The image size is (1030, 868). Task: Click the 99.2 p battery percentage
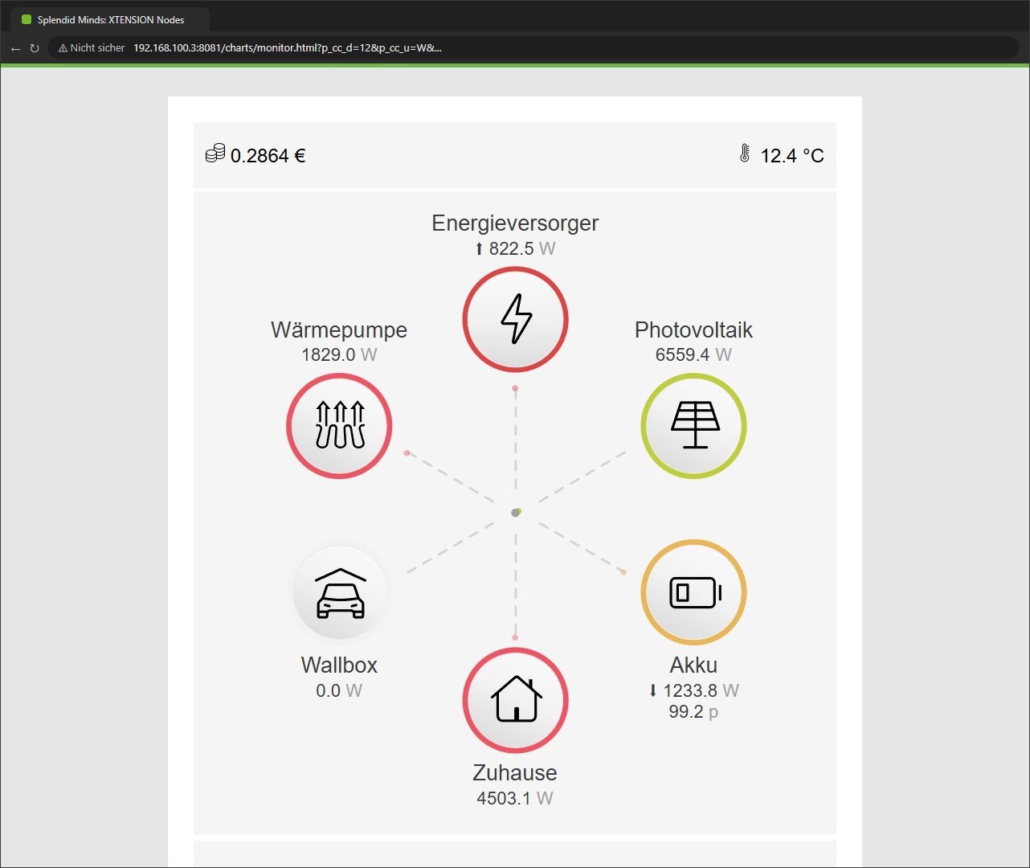click(694, 712)
